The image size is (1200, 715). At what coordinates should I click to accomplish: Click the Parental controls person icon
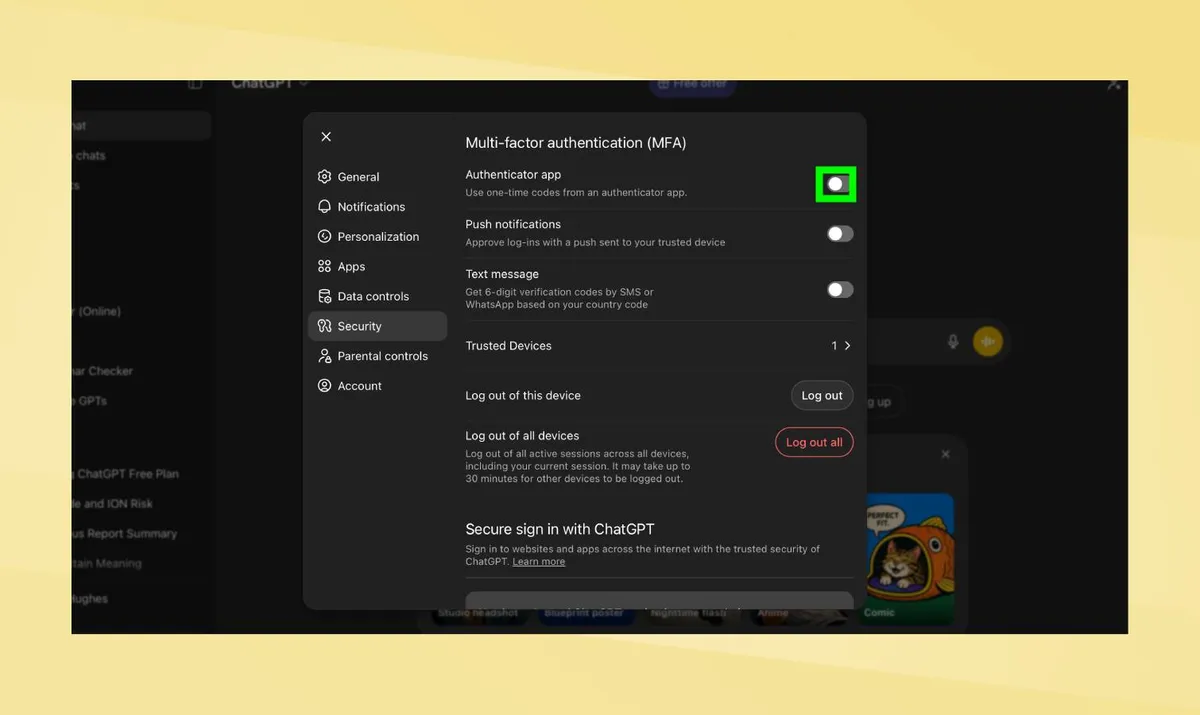[324, 356]
